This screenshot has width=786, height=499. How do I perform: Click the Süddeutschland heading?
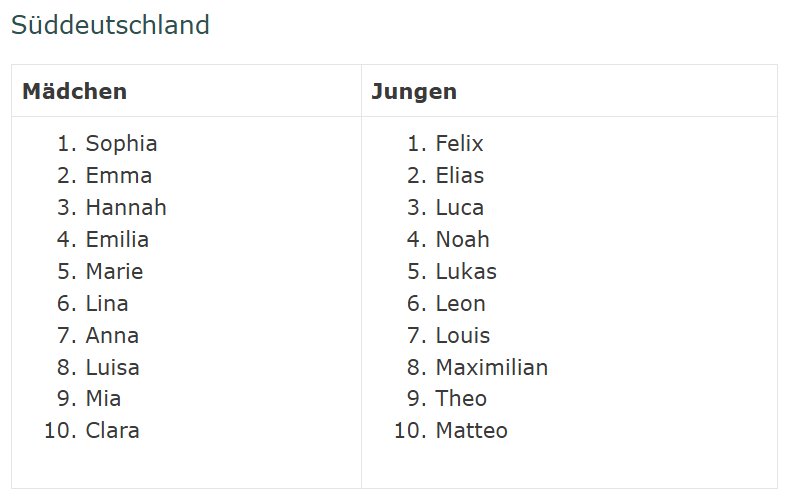(110, 25)
